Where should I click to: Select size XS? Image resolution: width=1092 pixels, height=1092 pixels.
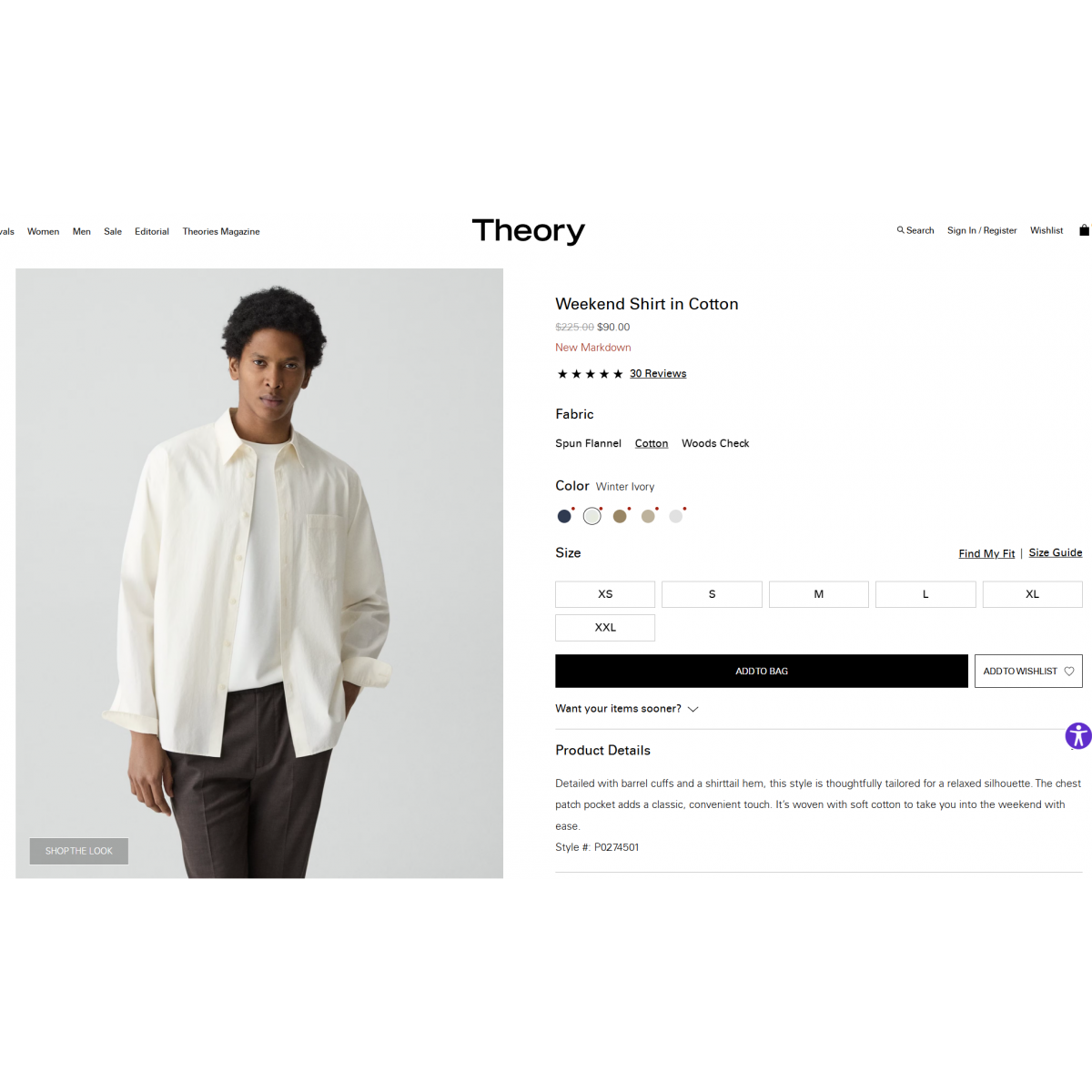pos(605,594)
